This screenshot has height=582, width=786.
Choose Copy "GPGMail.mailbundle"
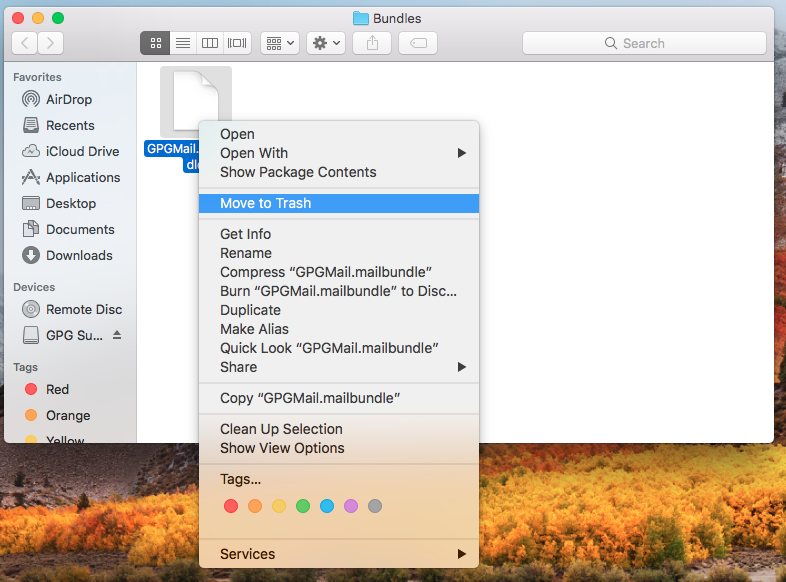coord(339,399)
